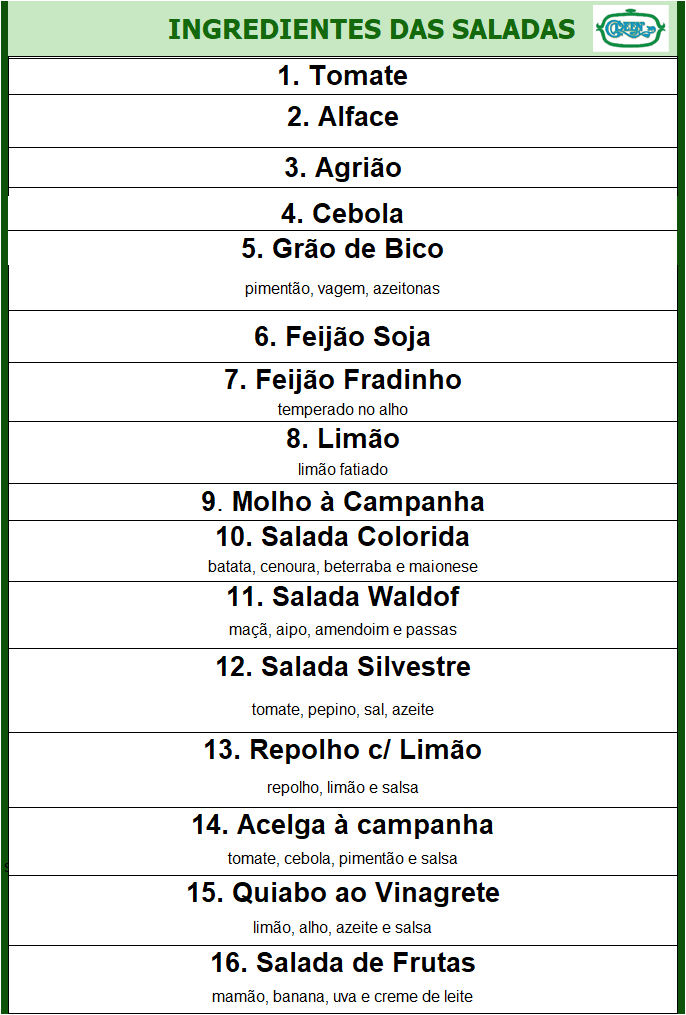Click the 6. Feijão Soja row
The width and height of the screenshot is (686, 1015).
click(x=343, y=337)
